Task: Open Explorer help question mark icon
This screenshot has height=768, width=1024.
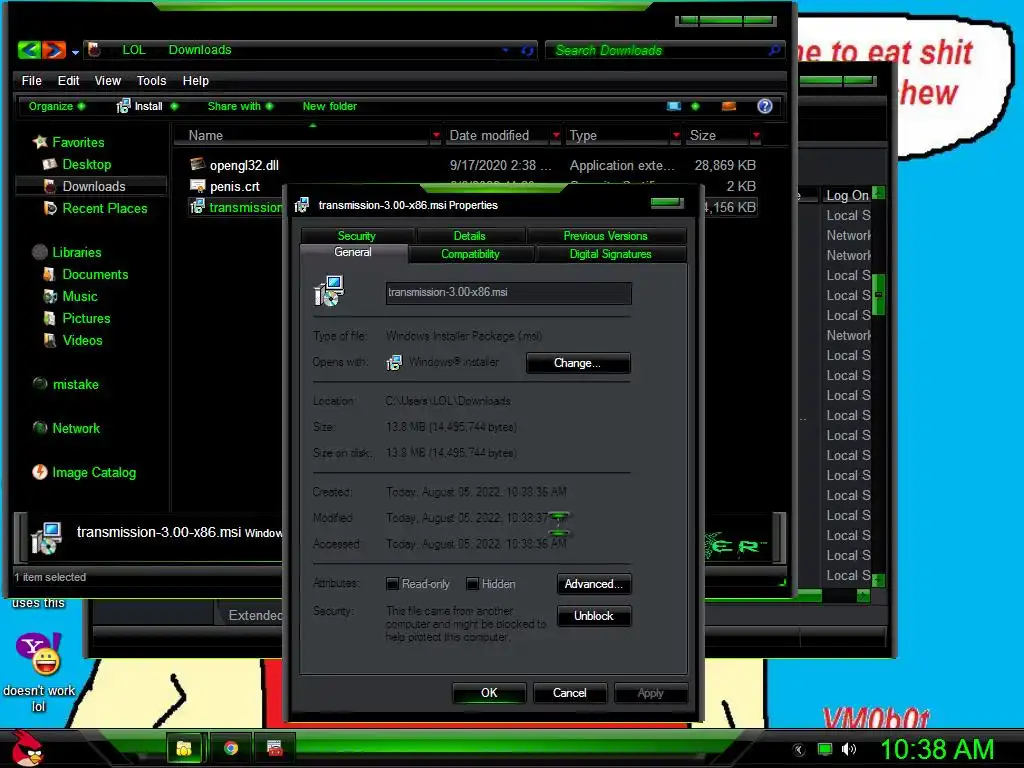Action: pos(765,106)
